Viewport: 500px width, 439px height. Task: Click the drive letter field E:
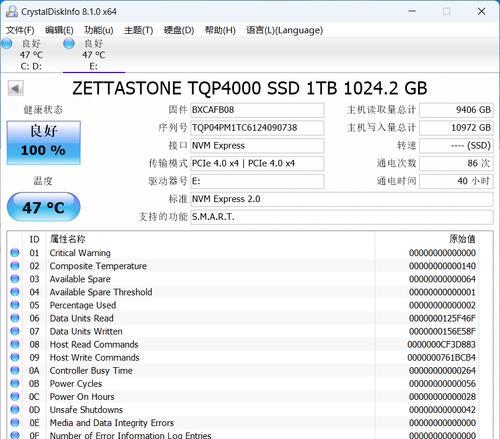[x=257, y=181]
